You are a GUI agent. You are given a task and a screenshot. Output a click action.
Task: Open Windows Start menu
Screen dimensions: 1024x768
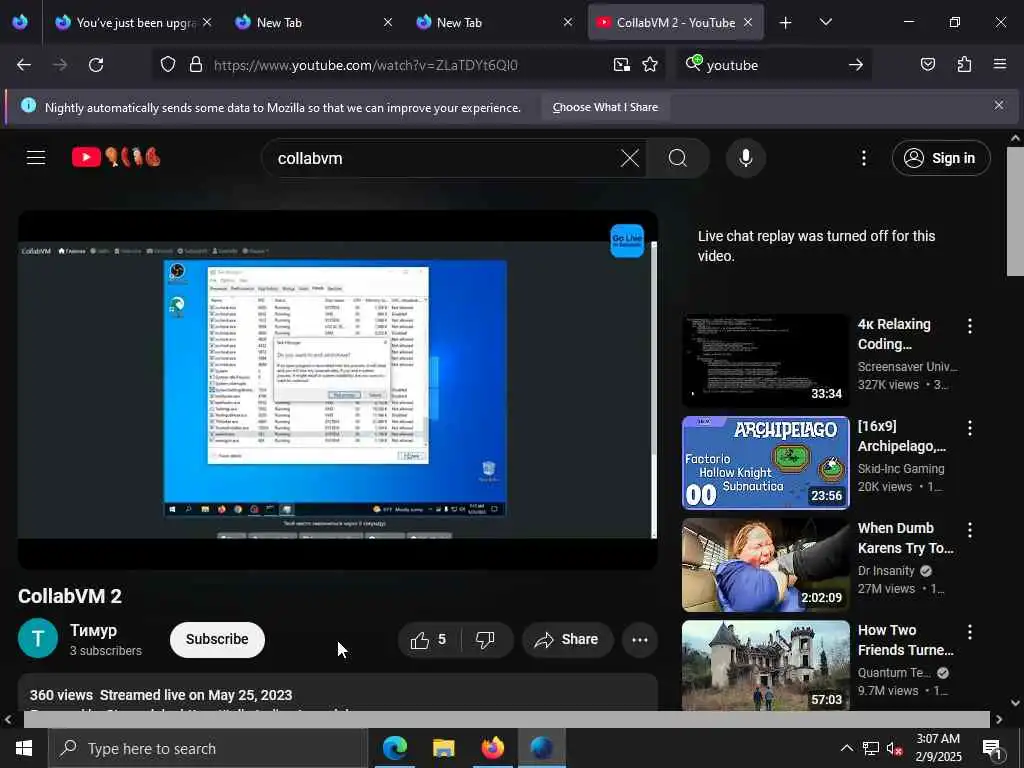[x=24, y=748]
